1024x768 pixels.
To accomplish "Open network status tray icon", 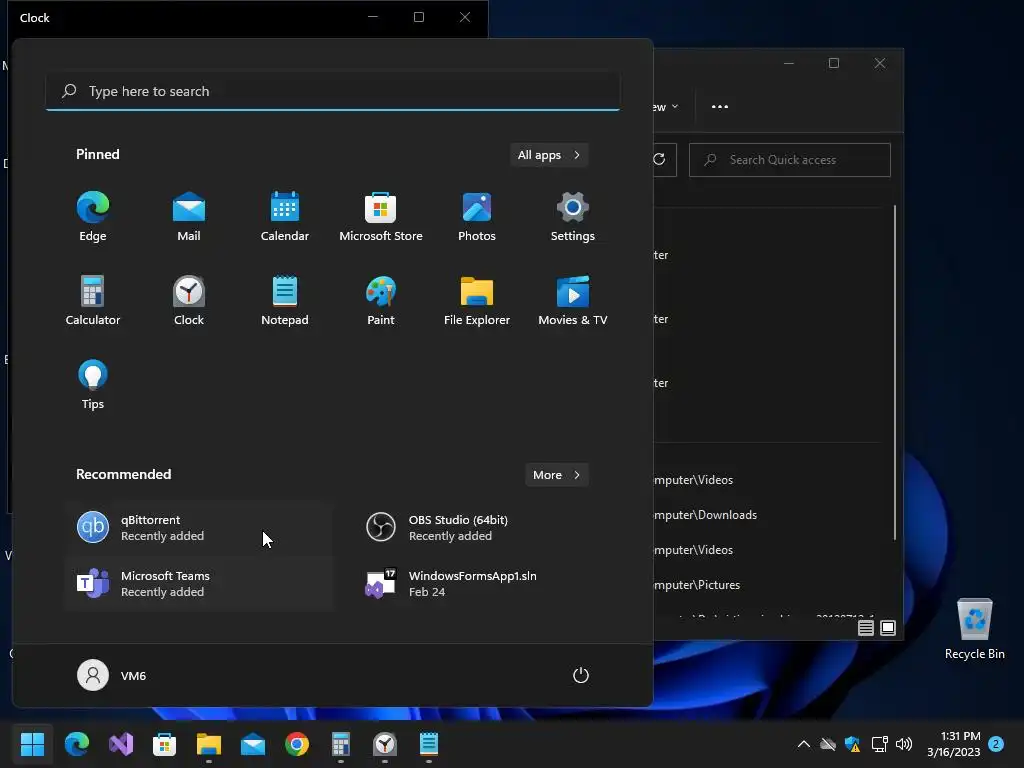I will pyautogui.click(x=879, y=744).
